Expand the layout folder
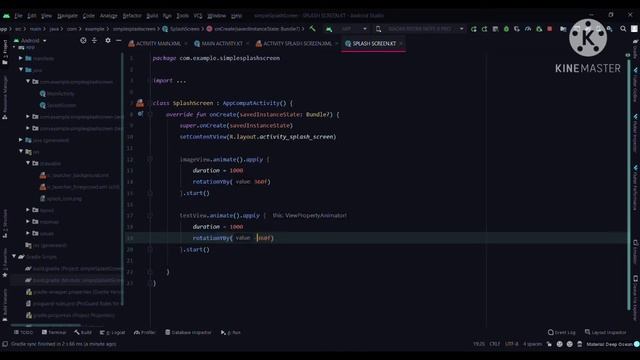 (28, 210)
